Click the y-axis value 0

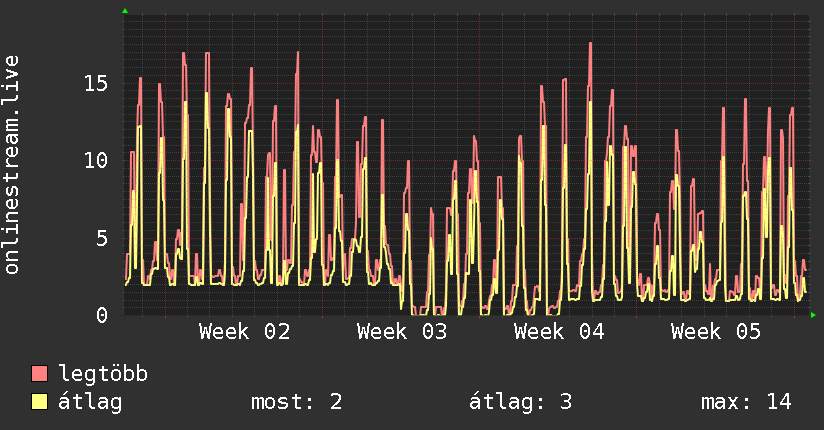102,315
